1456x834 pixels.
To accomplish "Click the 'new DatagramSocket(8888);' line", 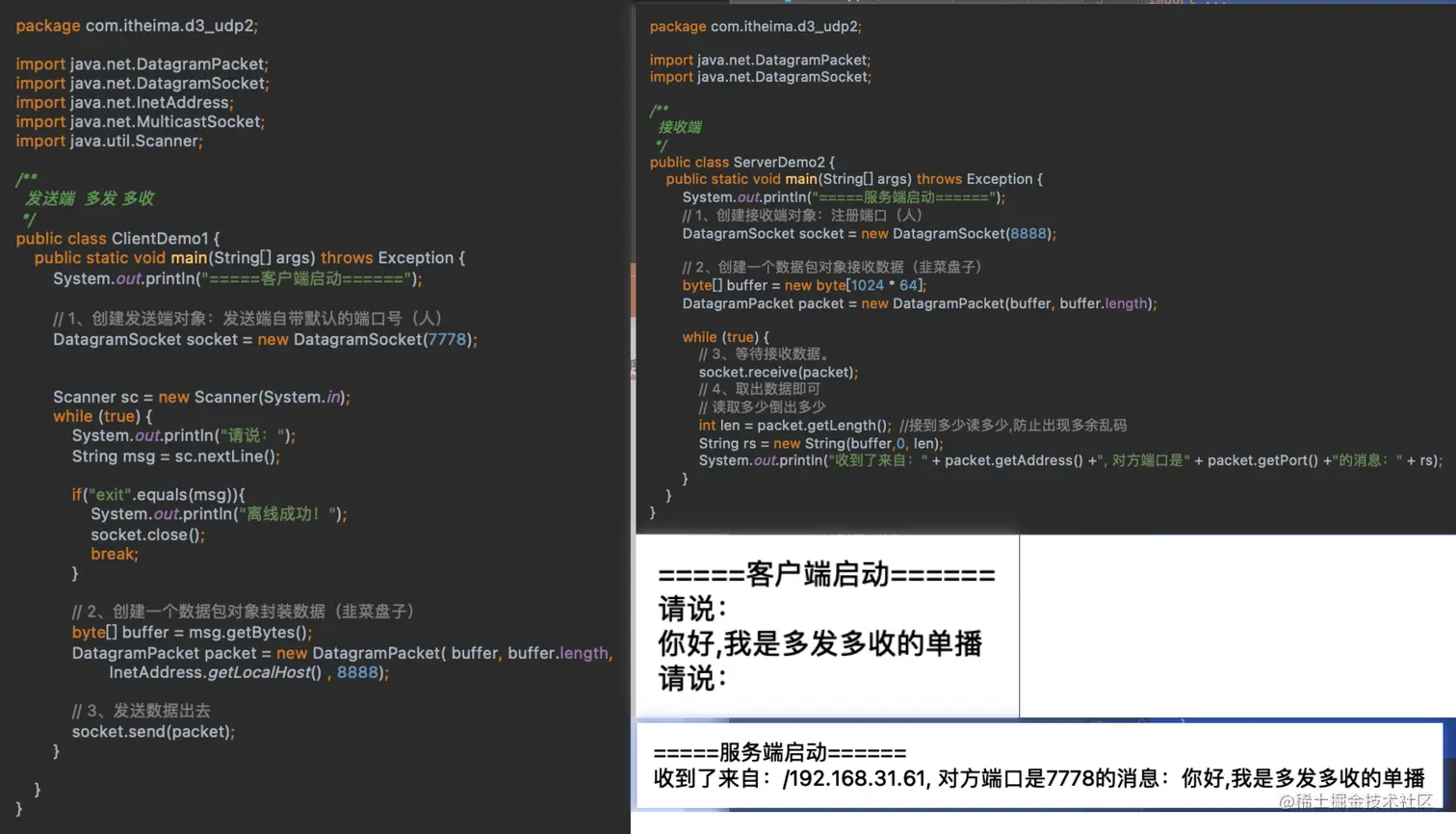I will [870, 233].
